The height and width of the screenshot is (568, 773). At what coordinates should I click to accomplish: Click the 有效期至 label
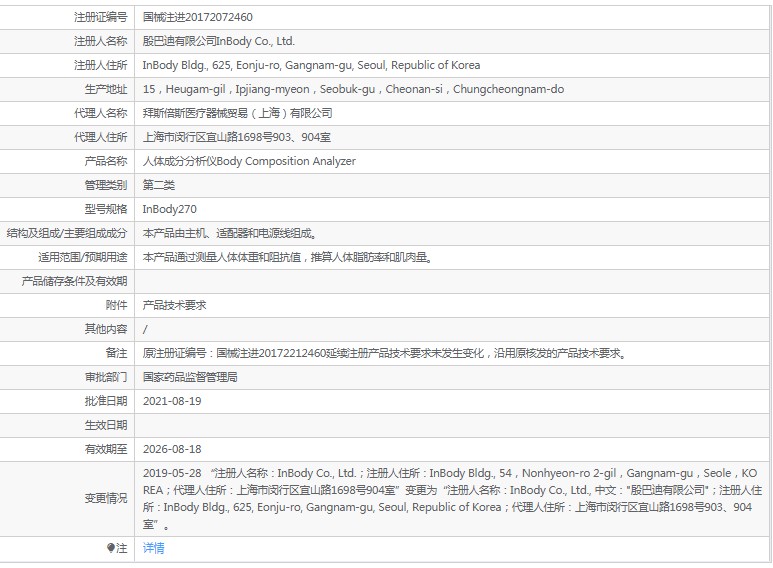(106, 449)
